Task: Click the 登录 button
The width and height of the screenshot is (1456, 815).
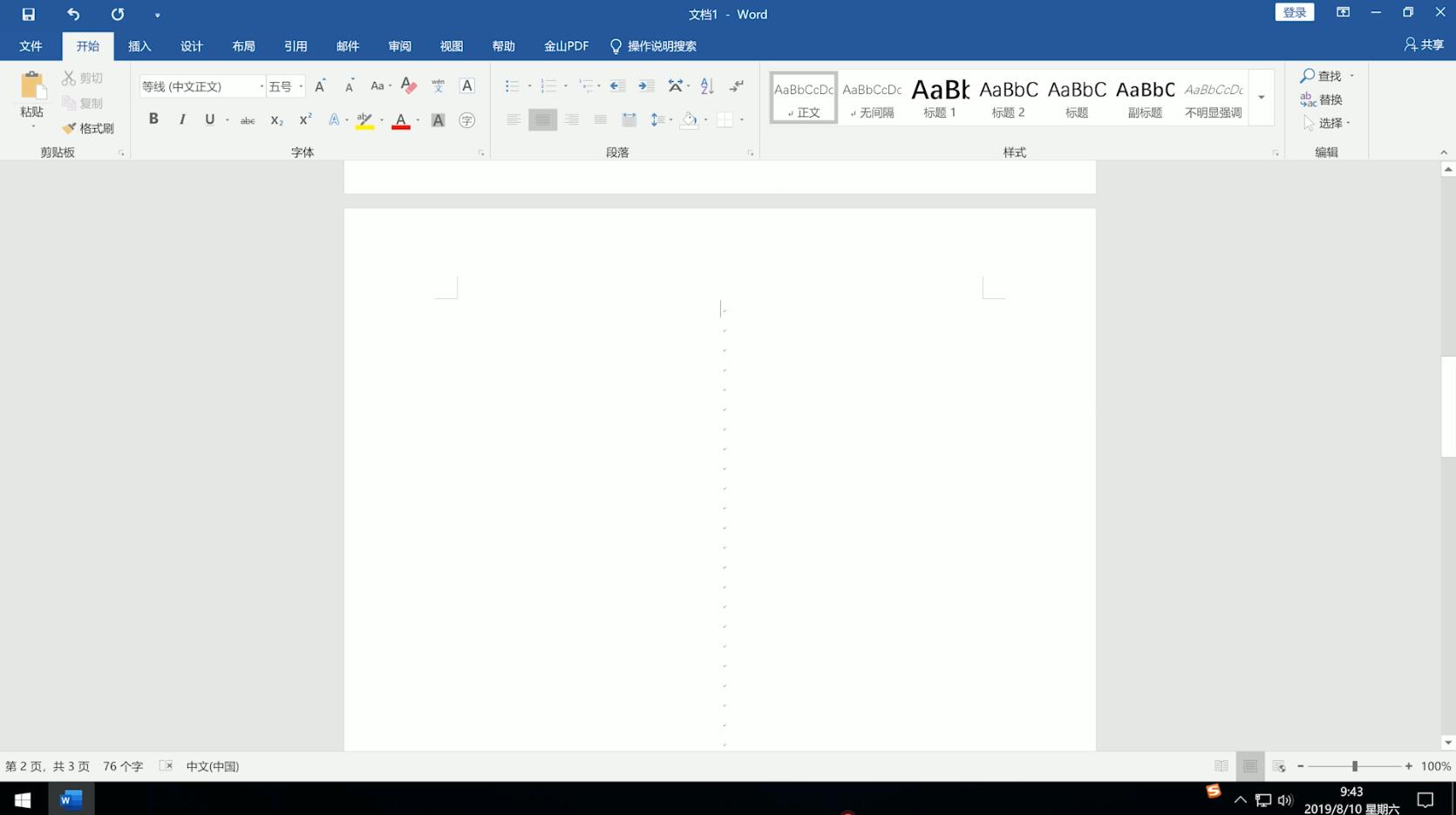Action: 1294,12
